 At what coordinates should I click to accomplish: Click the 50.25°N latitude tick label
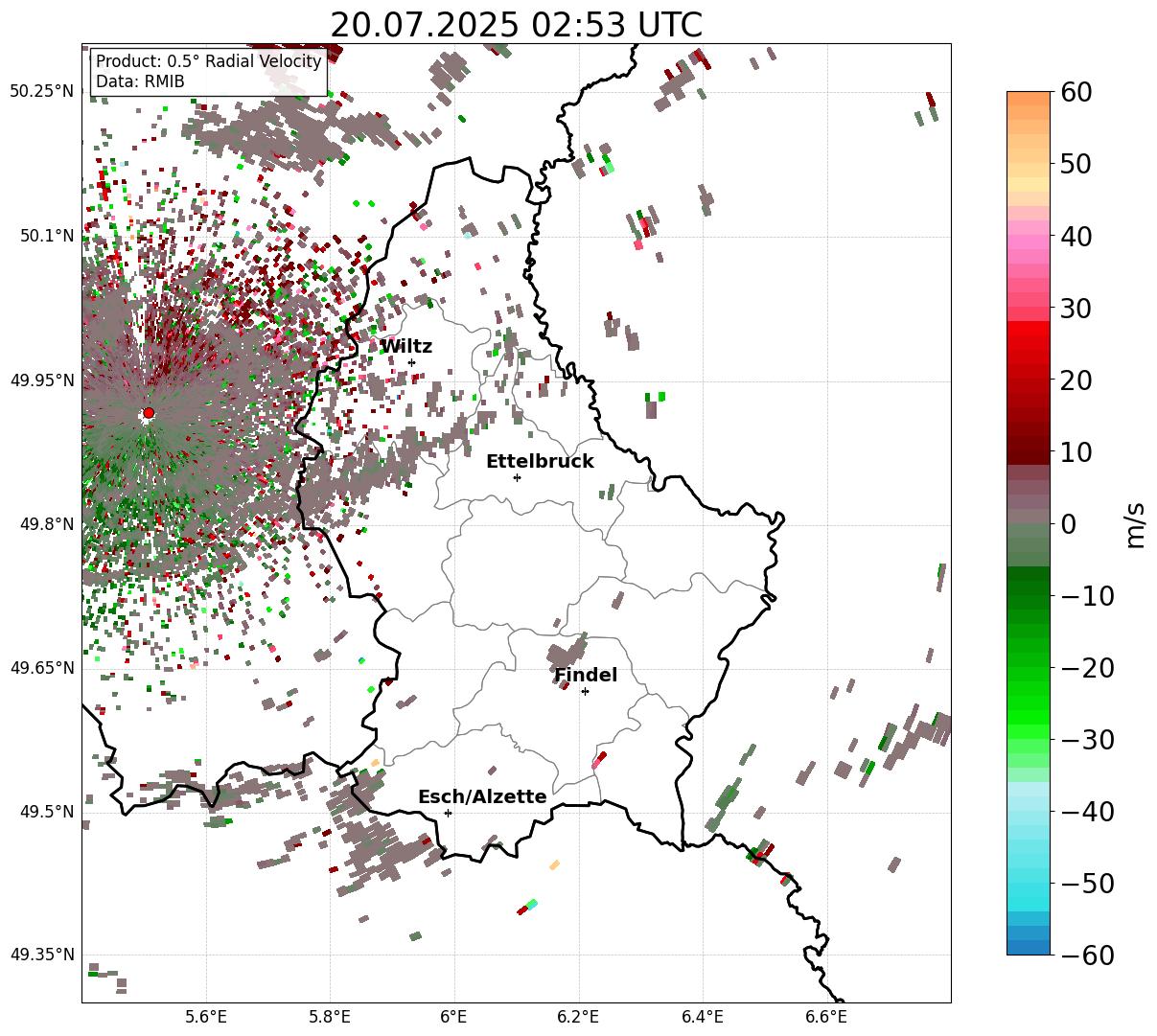(41, 92)
